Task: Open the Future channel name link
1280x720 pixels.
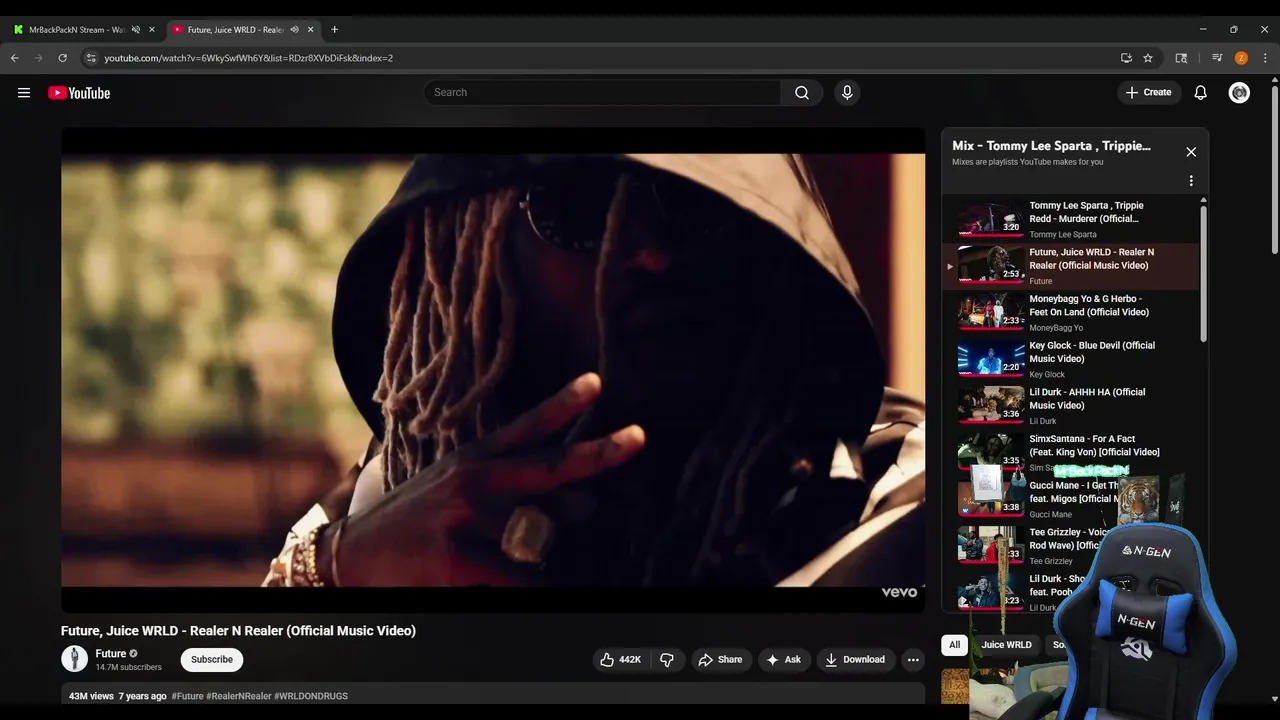Action: (111, 654)
